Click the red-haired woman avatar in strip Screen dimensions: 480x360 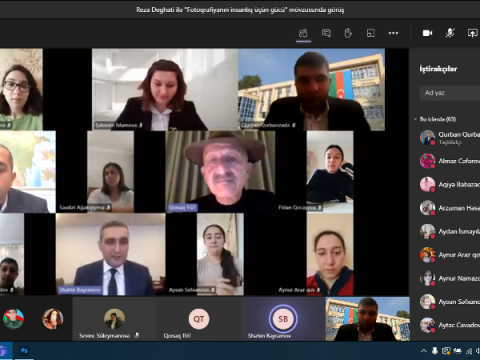tap(53, 319)
